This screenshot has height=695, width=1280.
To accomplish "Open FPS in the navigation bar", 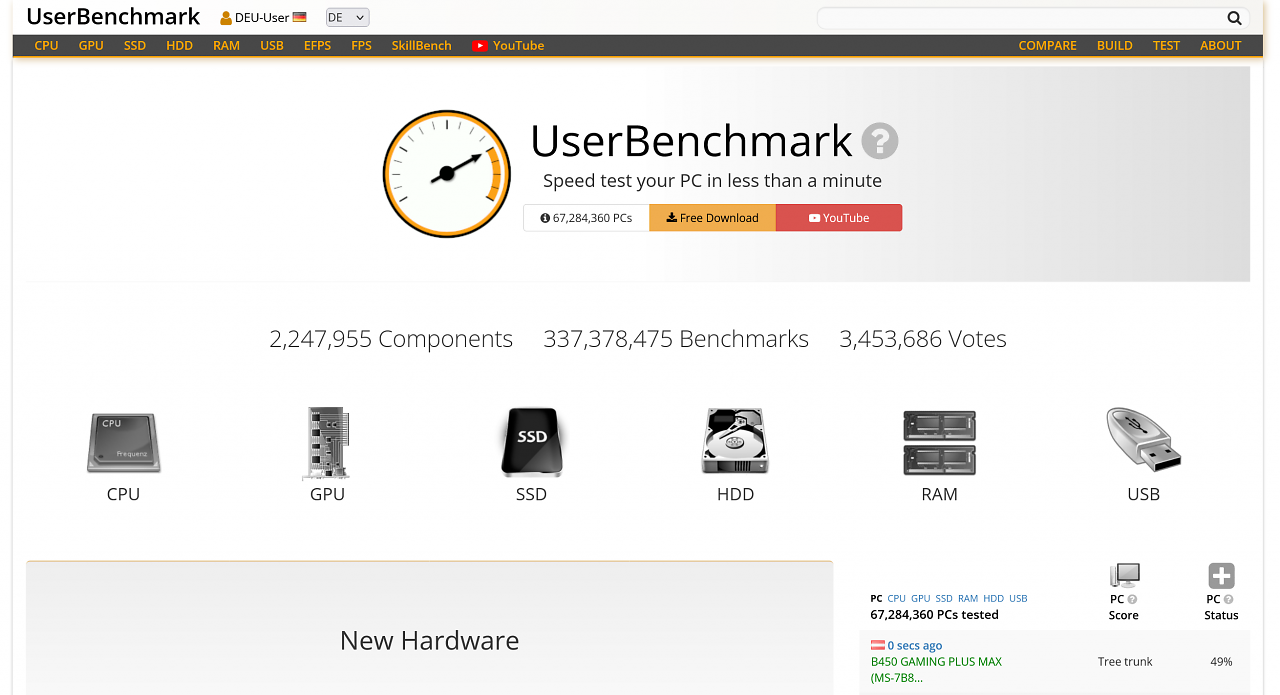I will click(x=361, y=46).
